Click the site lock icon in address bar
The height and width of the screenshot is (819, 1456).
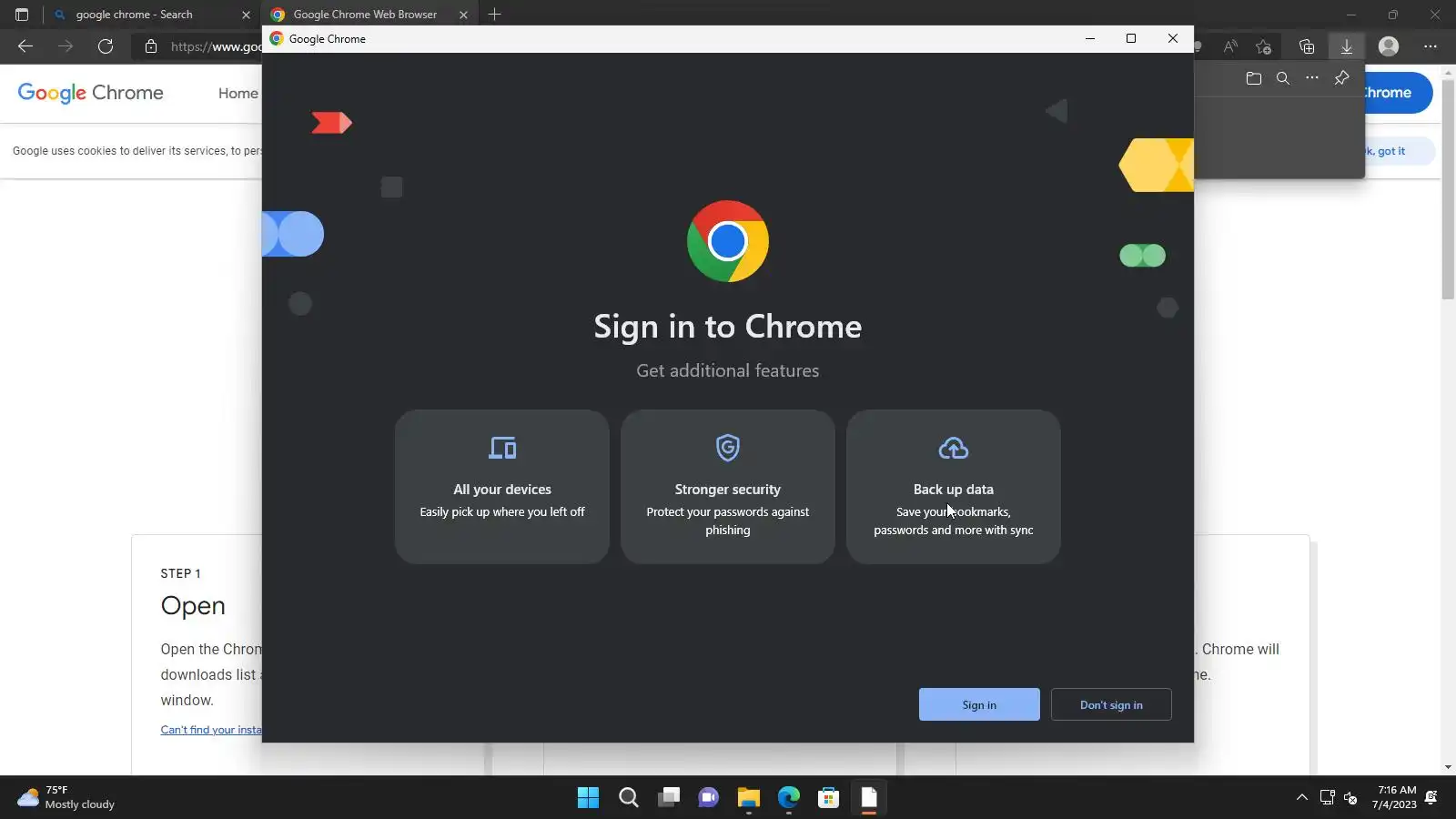coord(151,46)
